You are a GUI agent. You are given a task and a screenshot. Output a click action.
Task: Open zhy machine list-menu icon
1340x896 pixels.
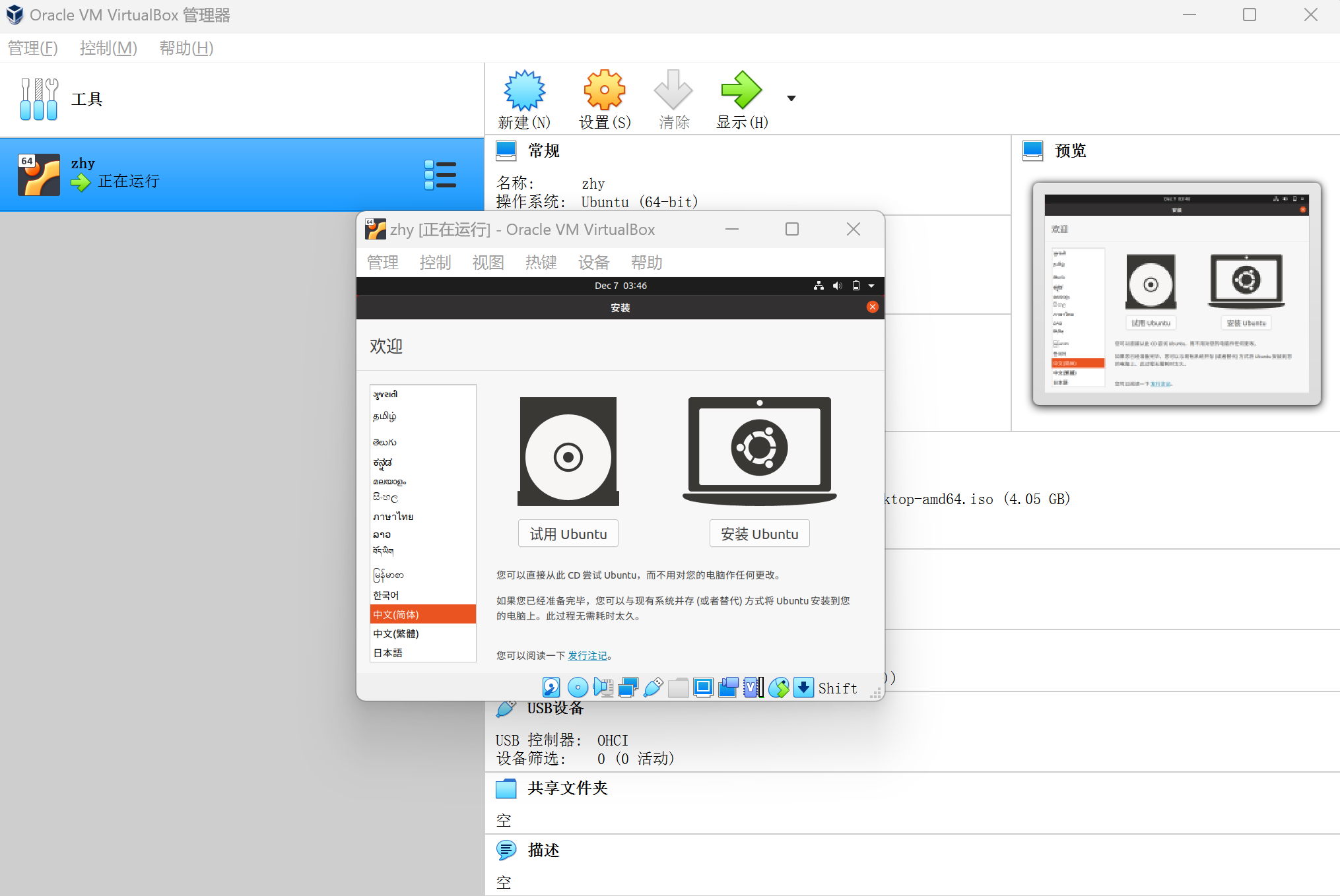[x=440, y=175]
